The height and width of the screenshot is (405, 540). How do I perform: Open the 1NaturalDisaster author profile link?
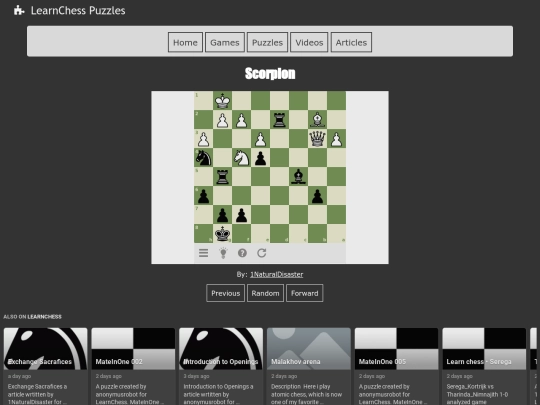(x=277, y=274)
